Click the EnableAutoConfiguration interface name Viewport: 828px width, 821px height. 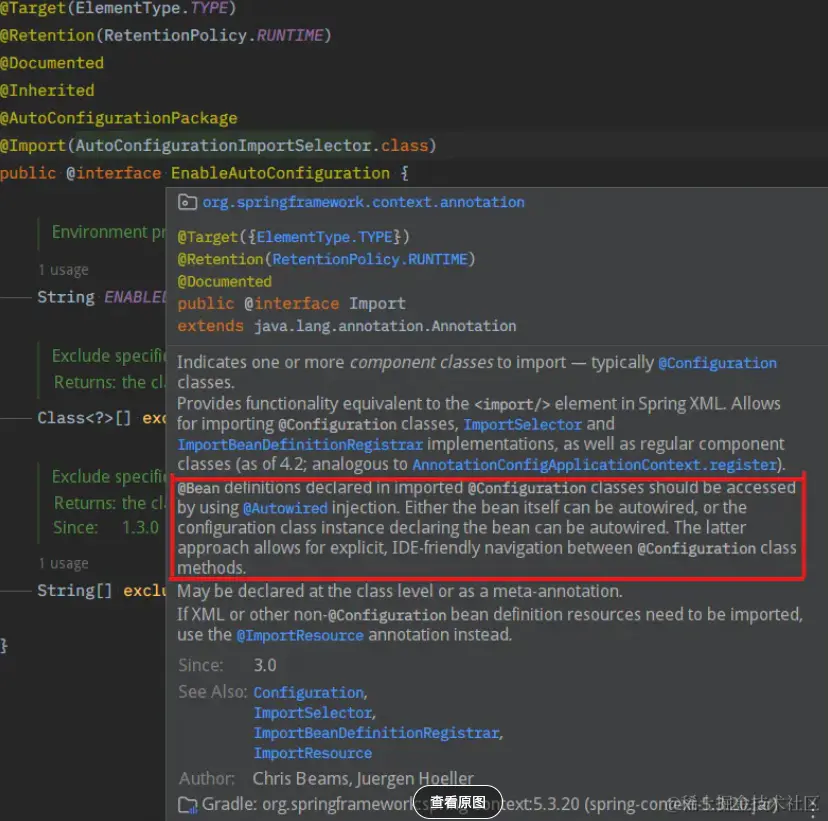click(x=280, y=173)
